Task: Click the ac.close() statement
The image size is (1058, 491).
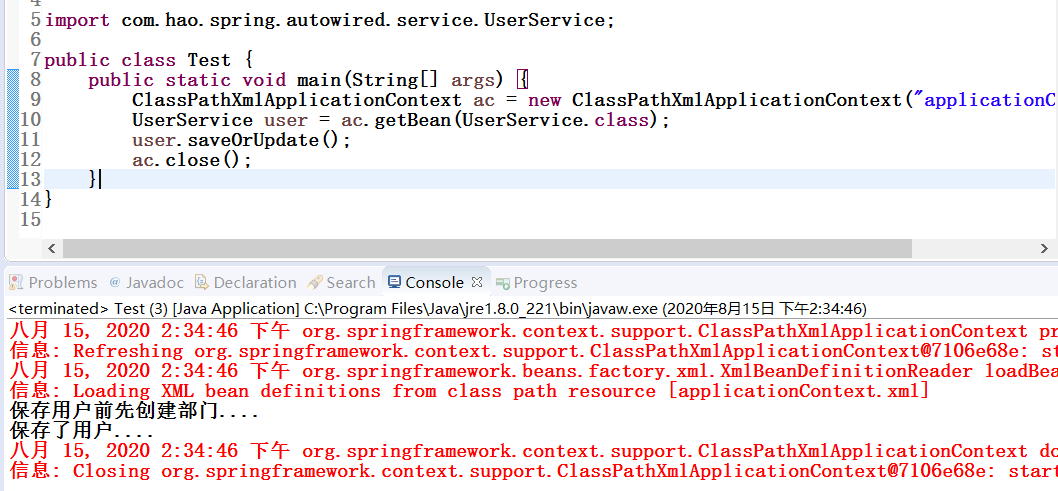Action: click(192, 161)
